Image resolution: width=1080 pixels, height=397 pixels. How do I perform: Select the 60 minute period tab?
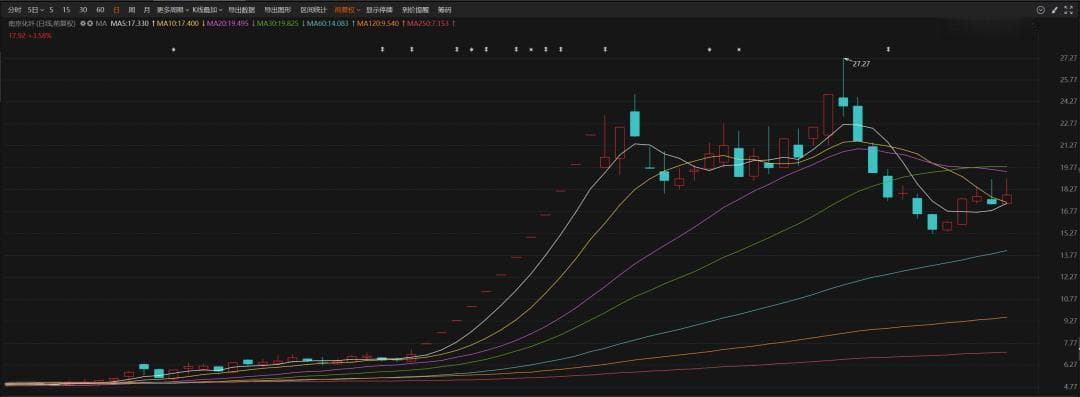tap(101, 10)
